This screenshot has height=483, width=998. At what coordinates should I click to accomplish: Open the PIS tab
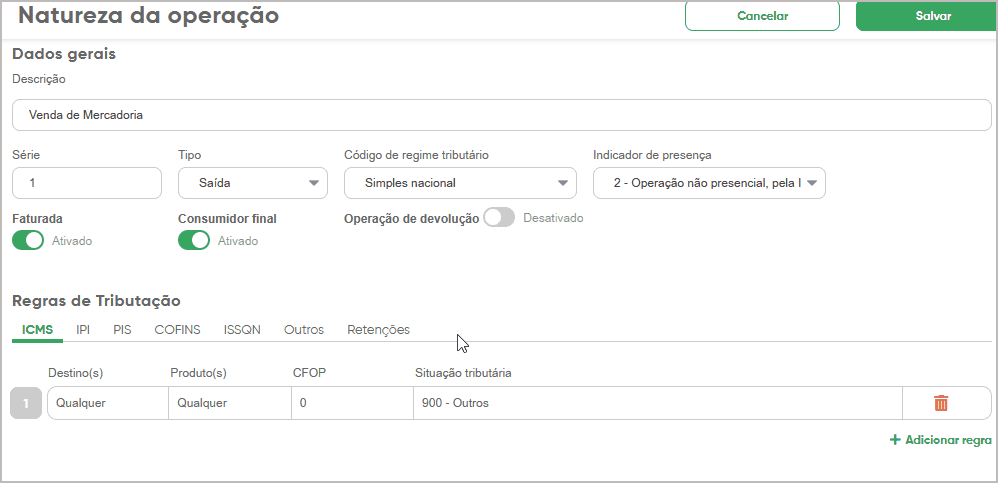122,330
